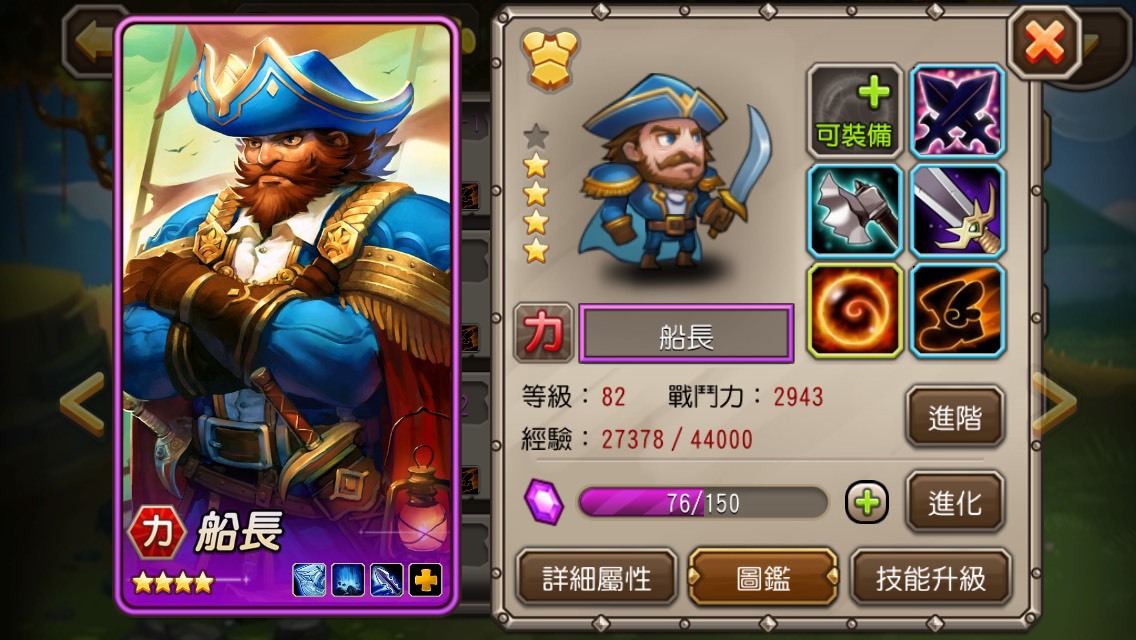Select the crossed swords equipment icon
This screenshot has height=640, width=1136.
(957, 111)
